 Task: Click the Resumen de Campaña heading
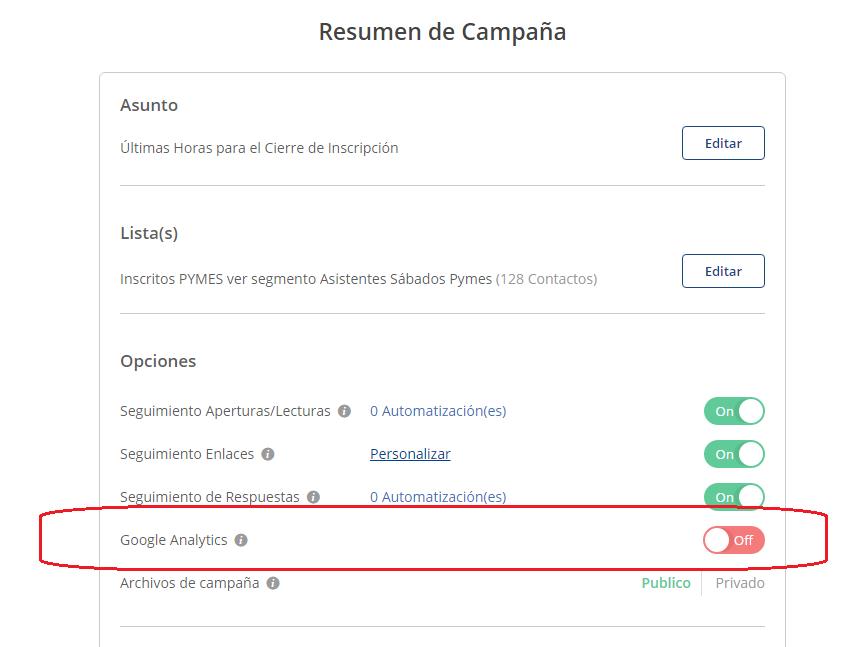point(442,32)
